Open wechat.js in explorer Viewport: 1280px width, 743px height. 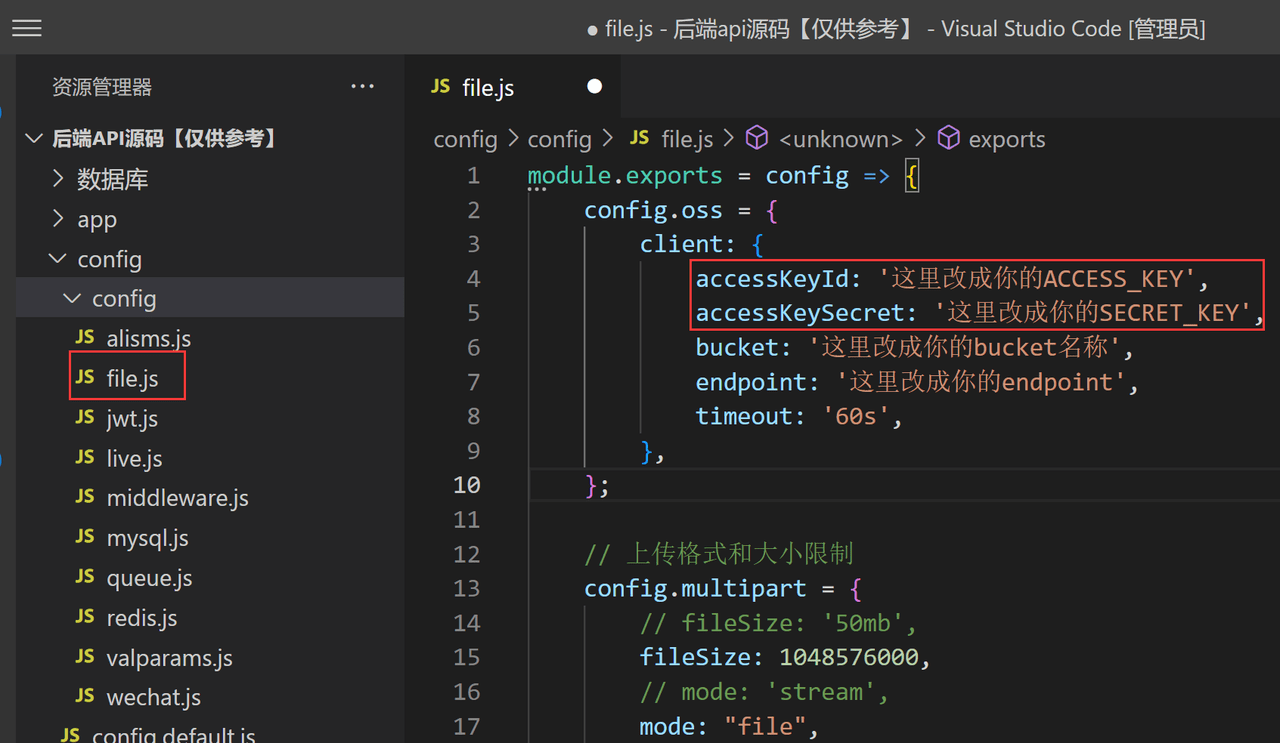tap(210, 696)
